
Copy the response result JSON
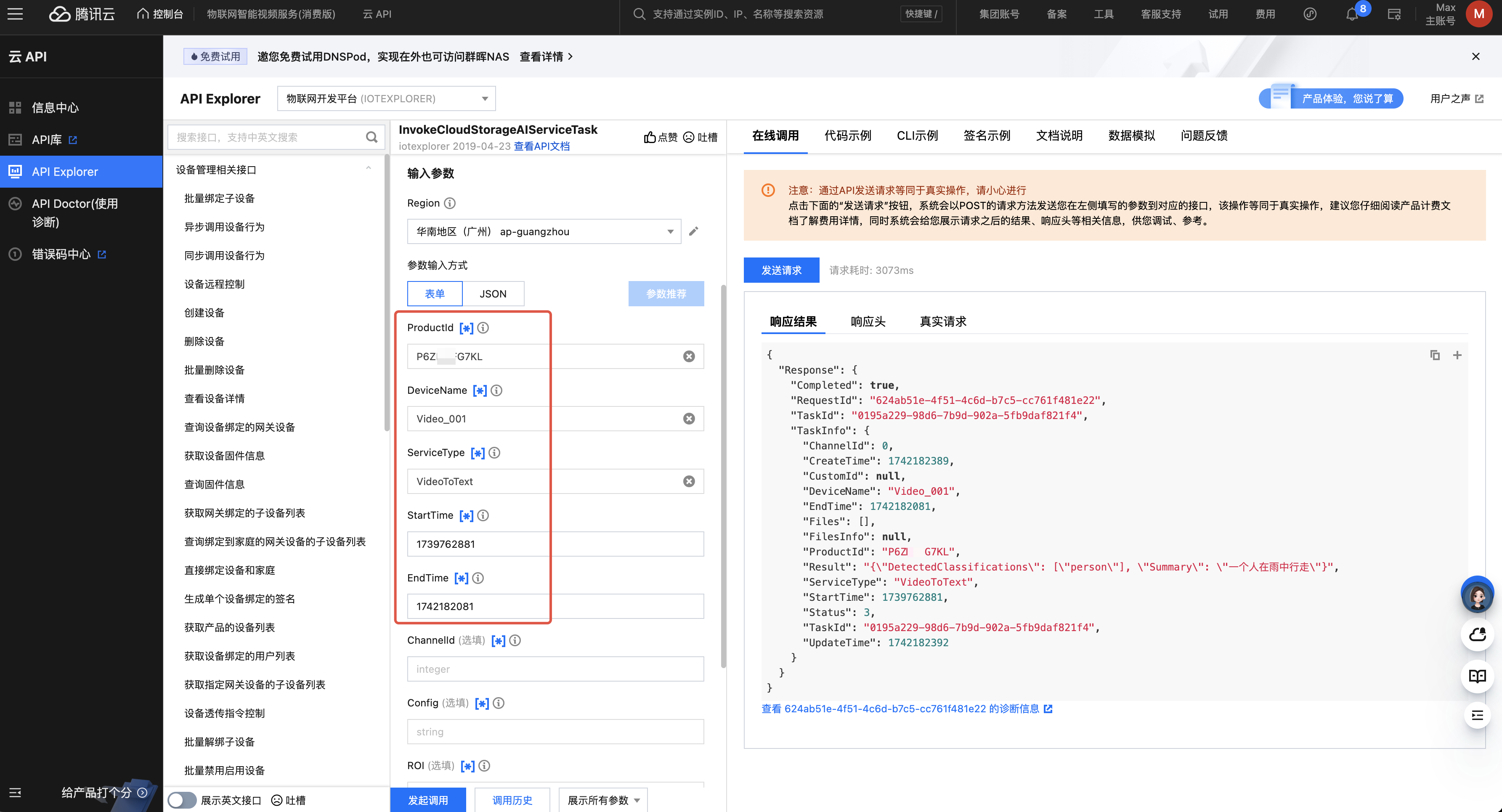coord(1435,355)
